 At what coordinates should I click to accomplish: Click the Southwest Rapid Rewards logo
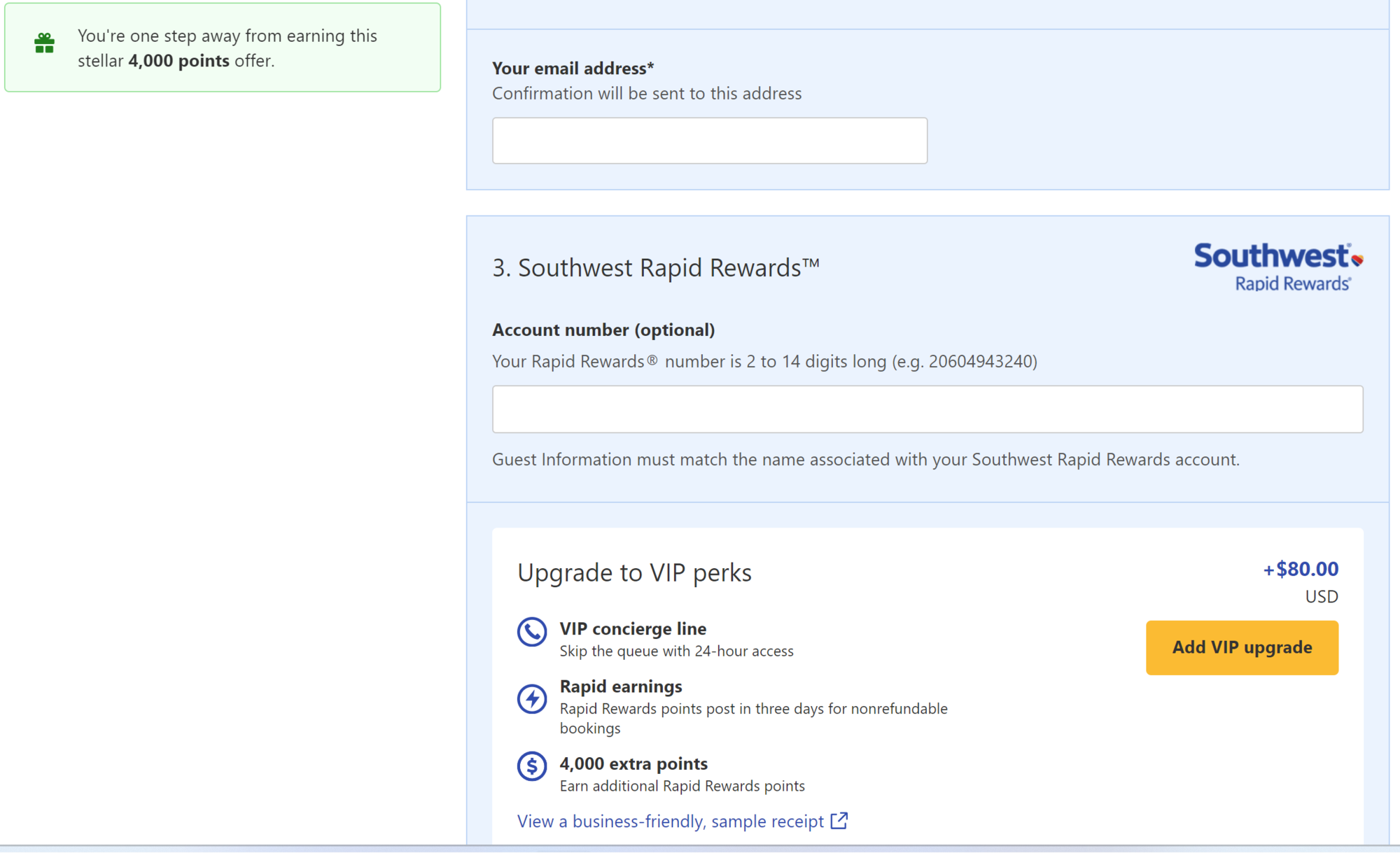click(x=1277, y=267)
